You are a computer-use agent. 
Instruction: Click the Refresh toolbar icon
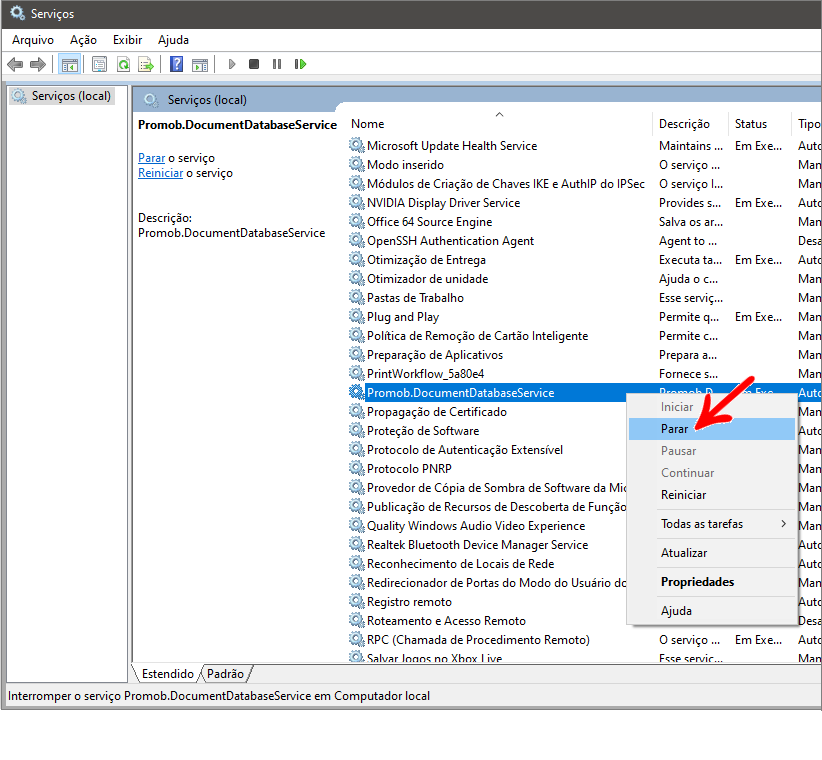123,64
